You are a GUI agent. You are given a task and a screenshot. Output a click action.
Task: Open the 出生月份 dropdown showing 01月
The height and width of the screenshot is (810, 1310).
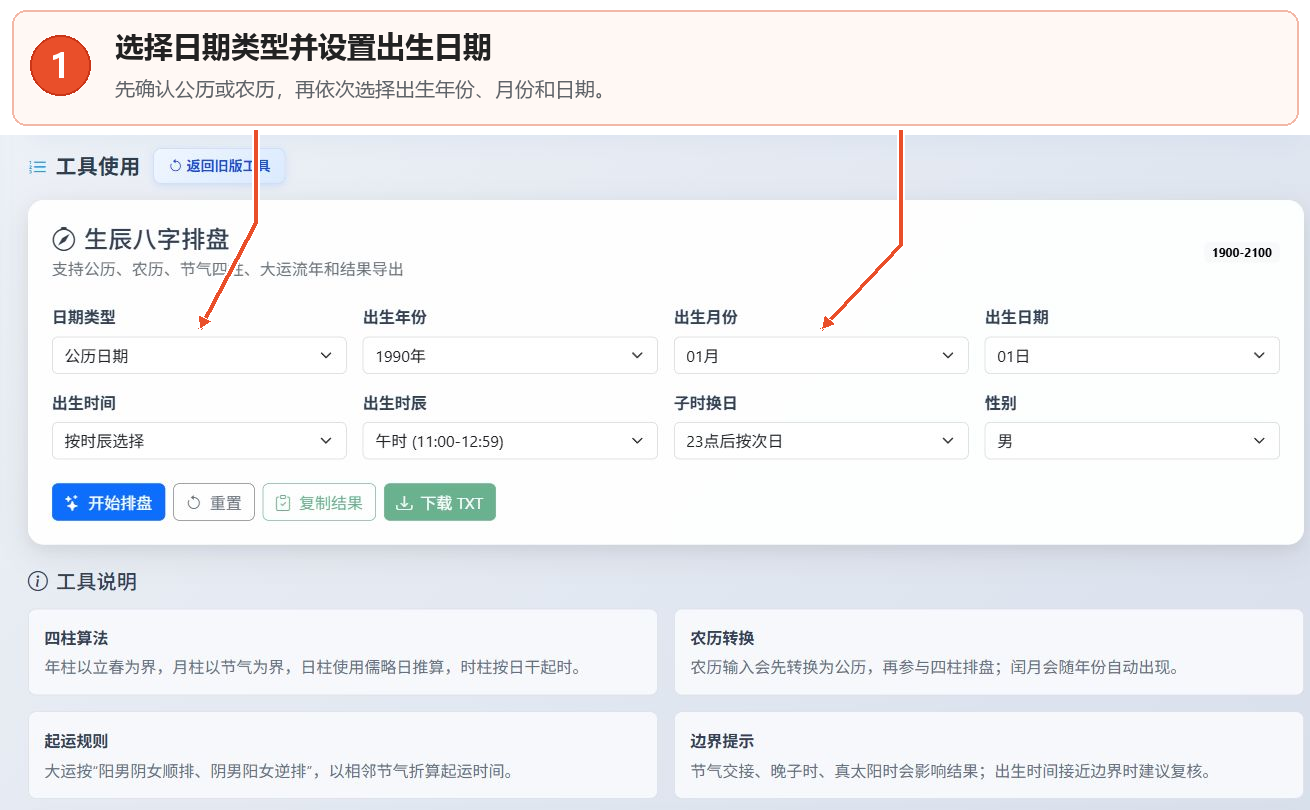(x=821, y=355)
